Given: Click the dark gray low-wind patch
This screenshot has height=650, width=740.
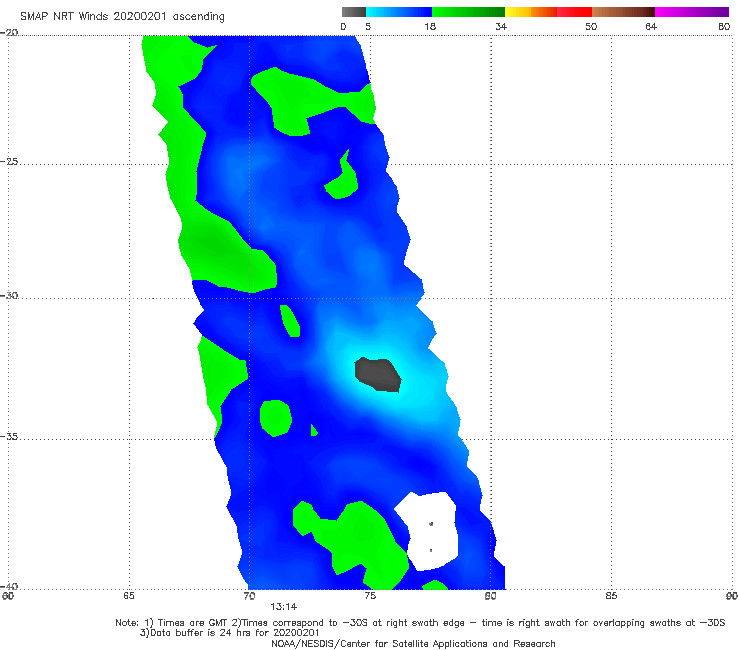Looking at the screenshot, I should 378,374.
